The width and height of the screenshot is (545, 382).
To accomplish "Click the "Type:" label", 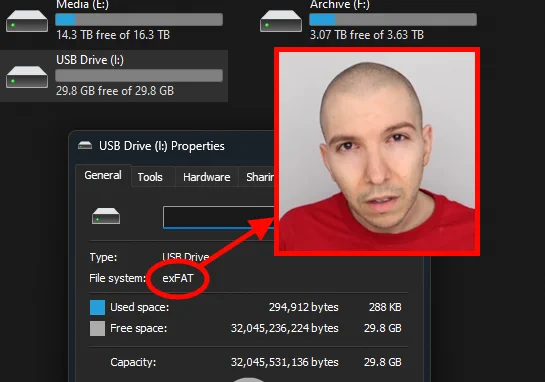I will [x=103, y=257].
